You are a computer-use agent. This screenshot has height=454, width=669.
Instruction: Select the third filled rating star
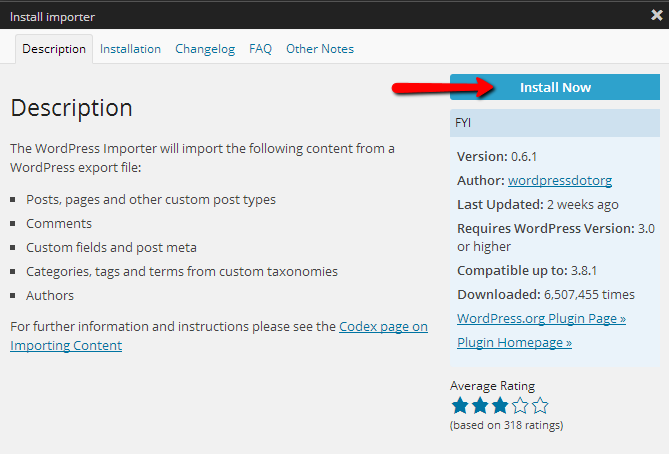coord(500,406)
